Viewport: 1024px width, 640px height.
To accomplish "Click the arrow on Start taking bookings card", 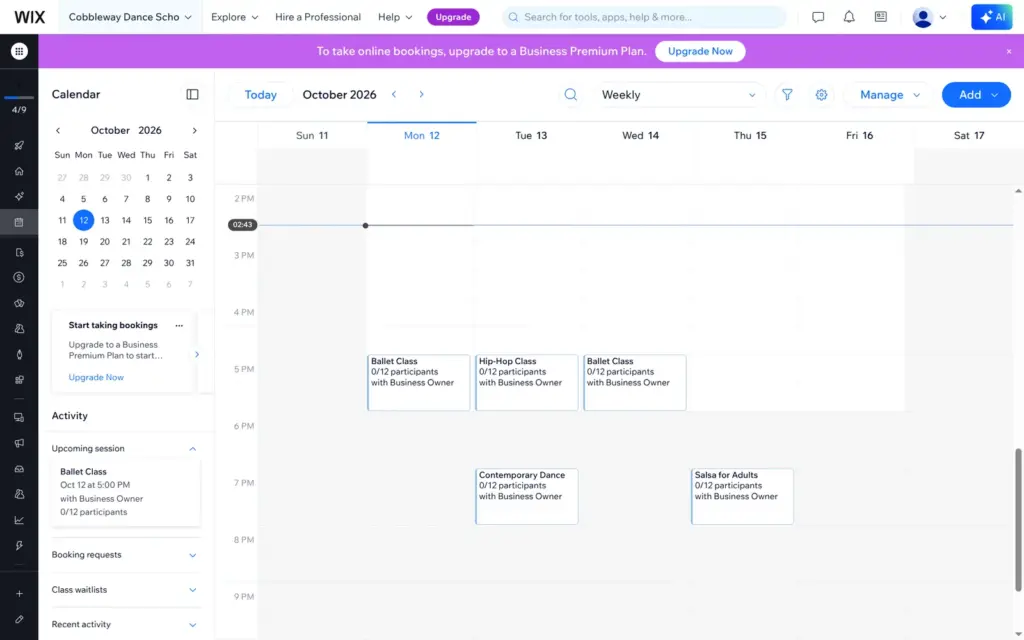I will tap(197, 355).
